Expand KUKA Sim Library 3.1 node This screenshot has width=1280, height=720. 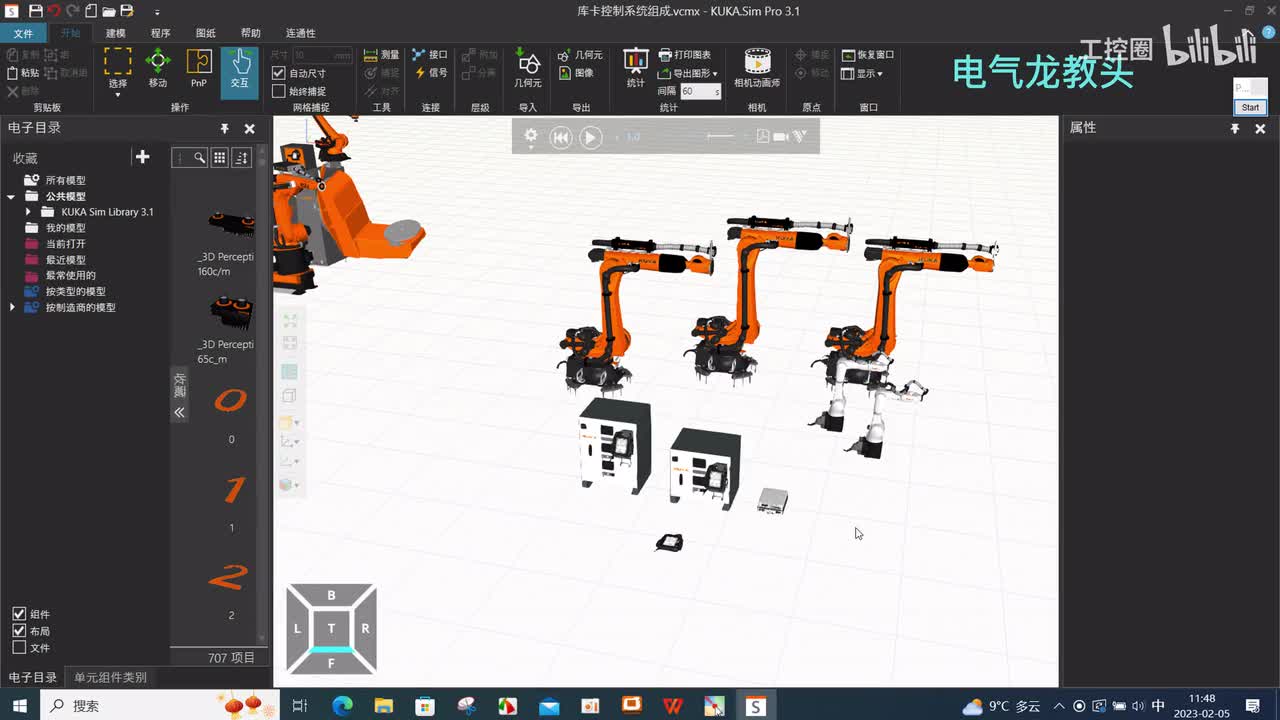tap(28, 212)
